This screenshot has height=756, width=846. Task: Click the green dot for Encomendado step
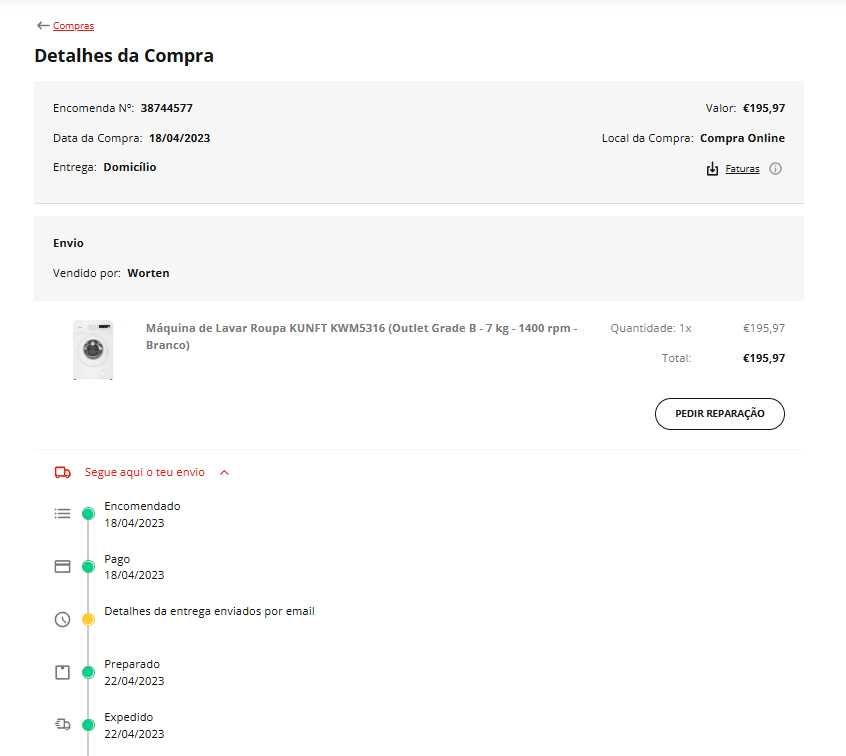click(x=88, y=513)
